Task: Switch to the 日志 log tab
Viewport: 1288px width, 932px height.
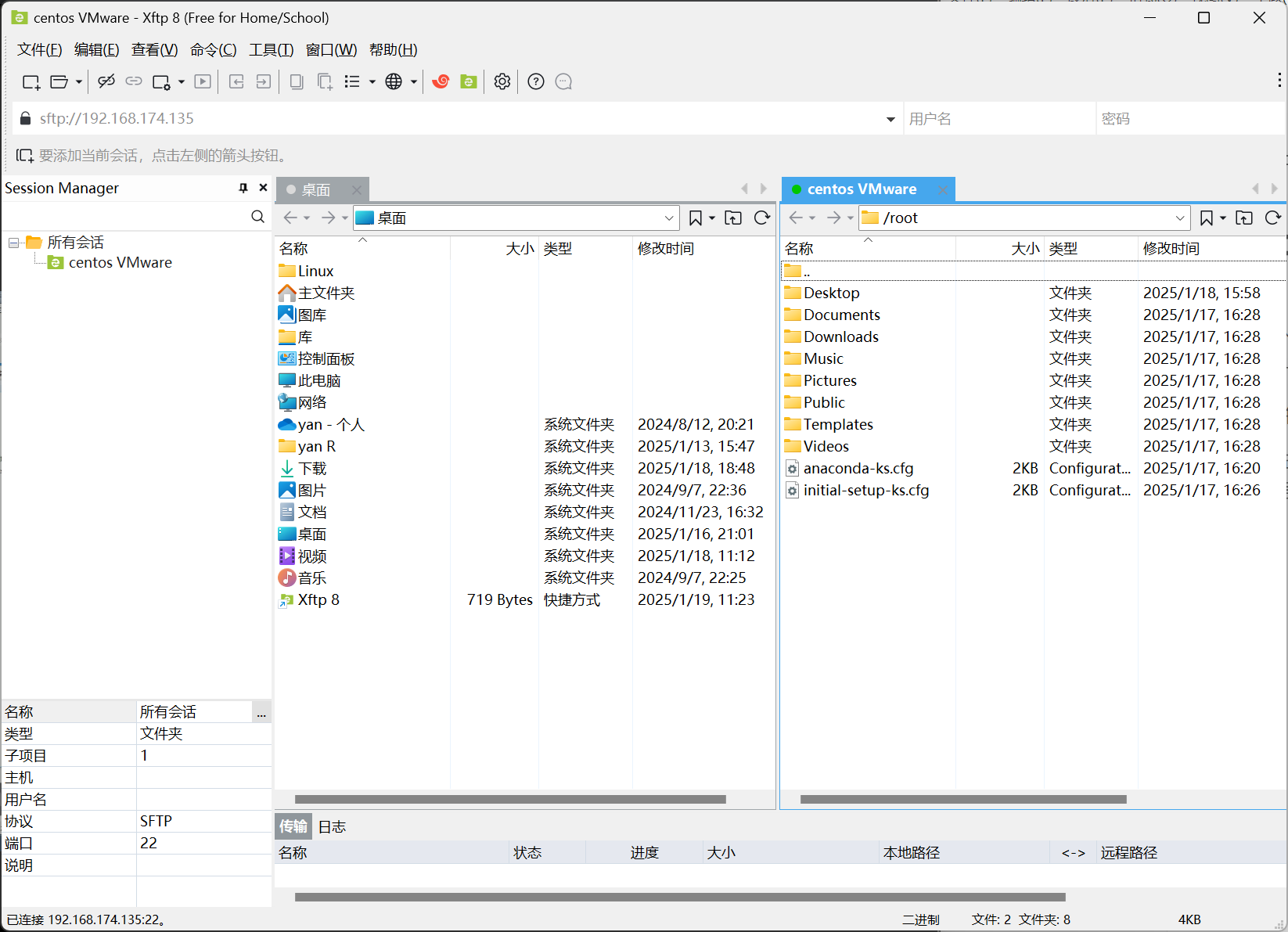Action: [x=332, y=827]
